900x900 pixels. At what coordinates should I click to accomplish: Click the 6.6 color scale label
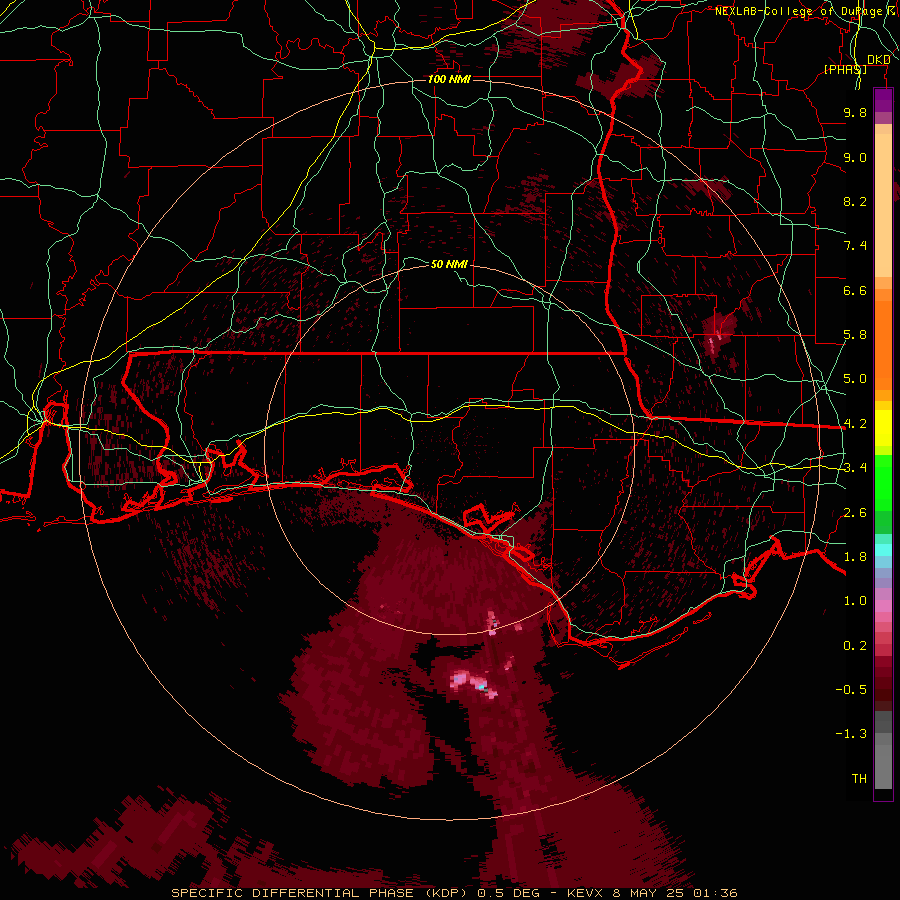855,290
